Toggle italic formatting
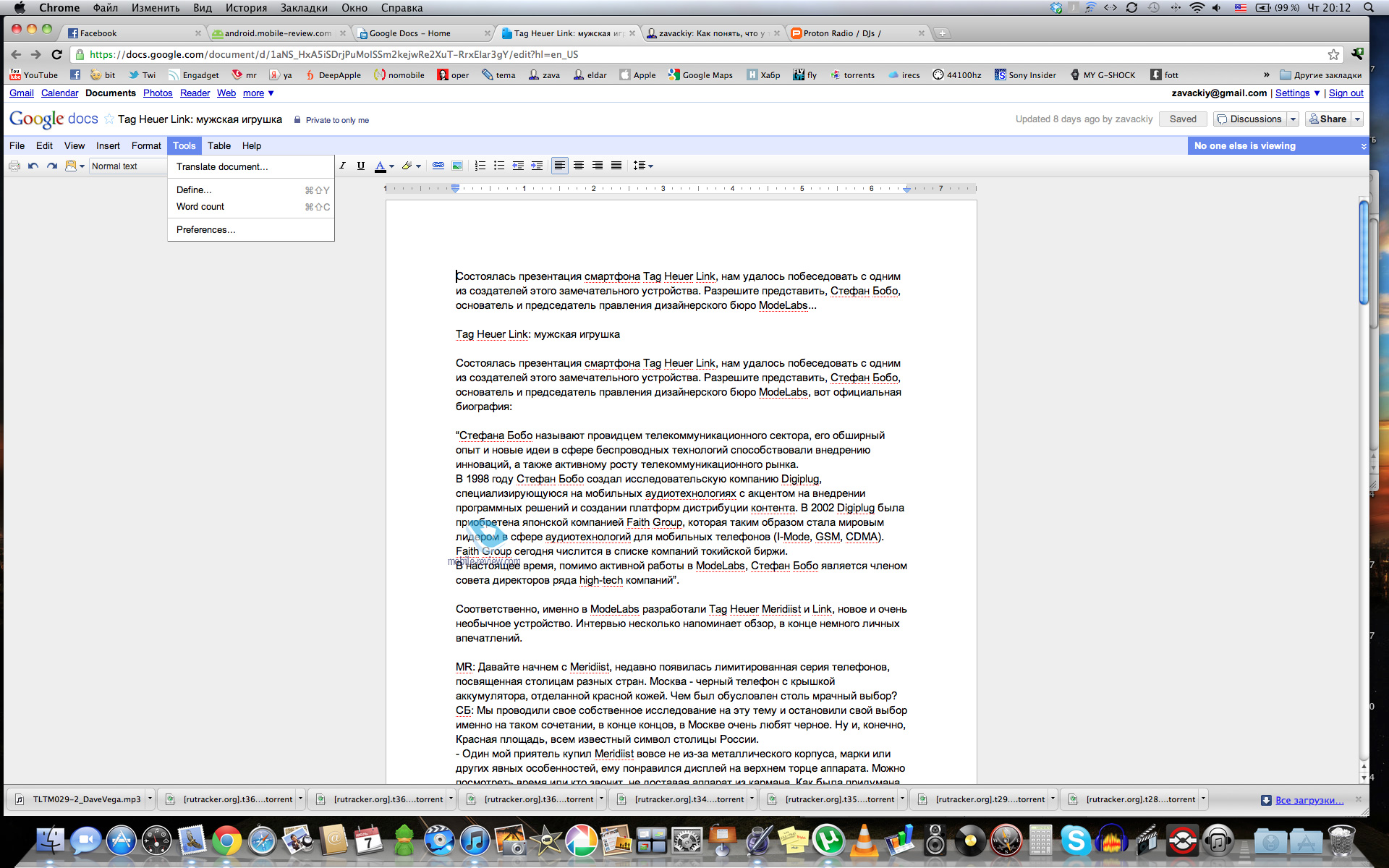This screenshot has height=868, width=1389. click(342, 166)
